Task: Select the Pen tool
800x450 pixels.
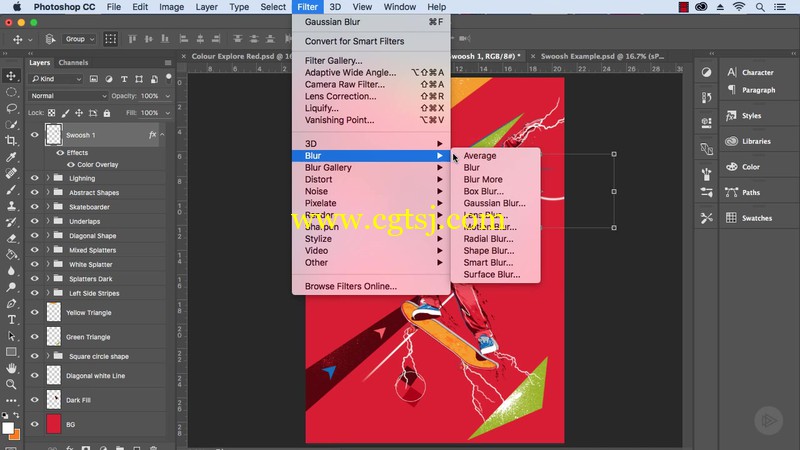Action: tap(11, 304)
